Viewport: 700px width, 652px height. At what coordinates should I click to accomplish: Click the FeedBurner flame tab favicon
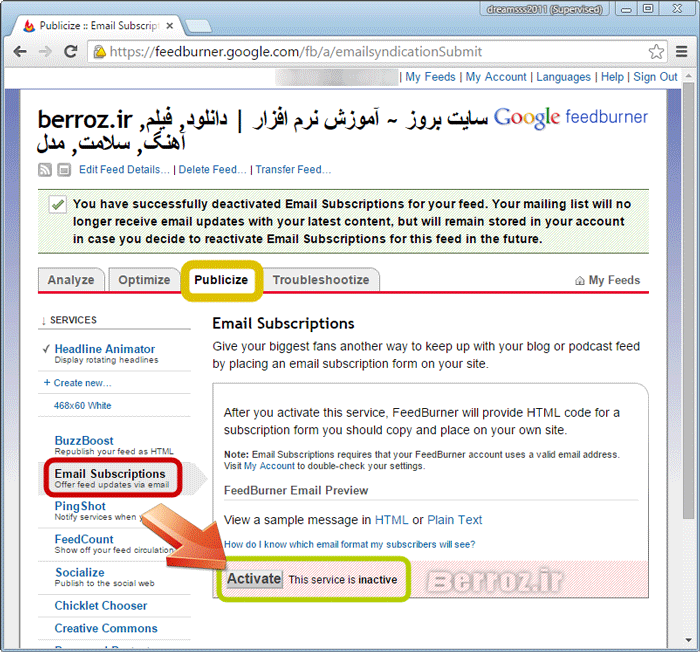[29, 26]
